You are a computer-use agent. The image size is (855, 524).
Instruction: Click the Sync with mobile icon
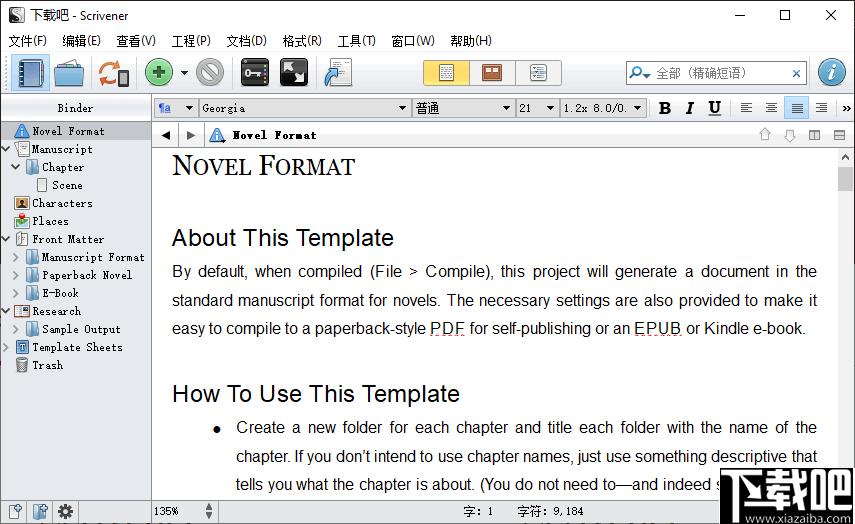click(x=113, y=73)
